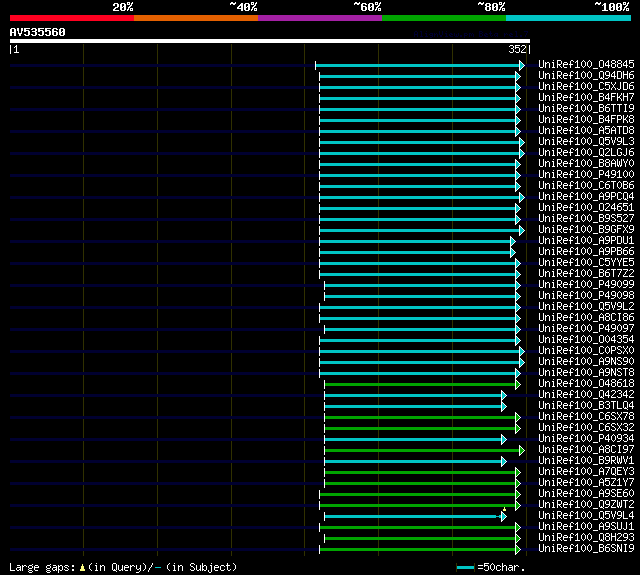Click the green arrowhead on UniRef100_A8CI97's bar

point(520,450)
